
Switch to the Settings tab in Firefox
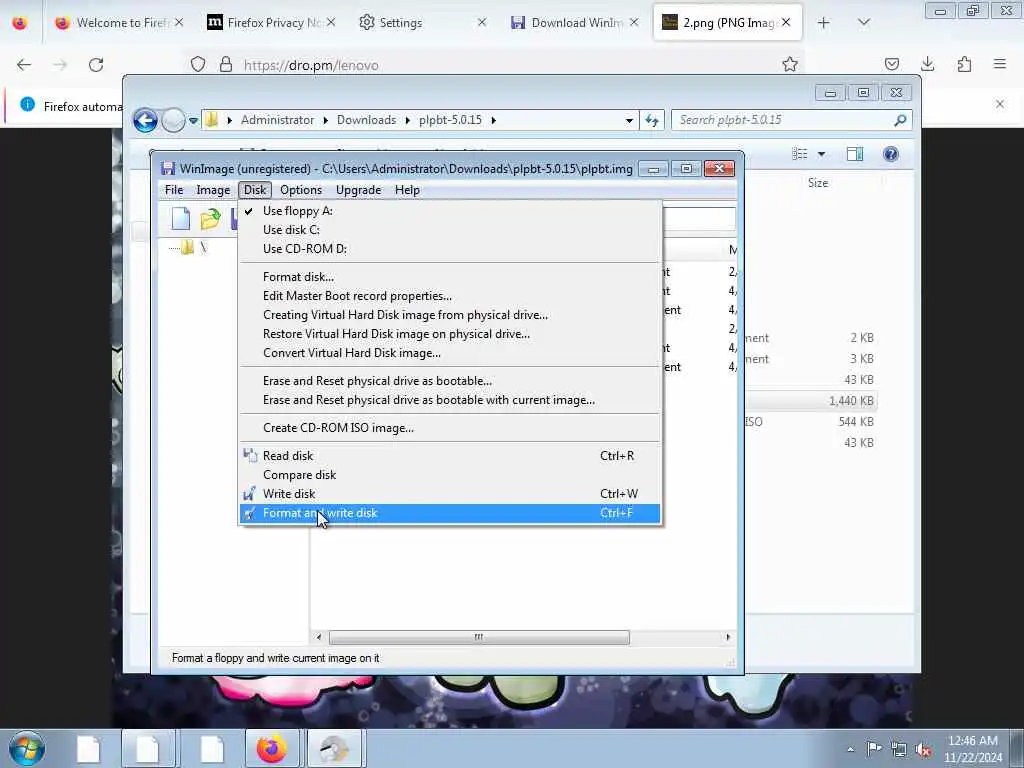coord(423,23)
